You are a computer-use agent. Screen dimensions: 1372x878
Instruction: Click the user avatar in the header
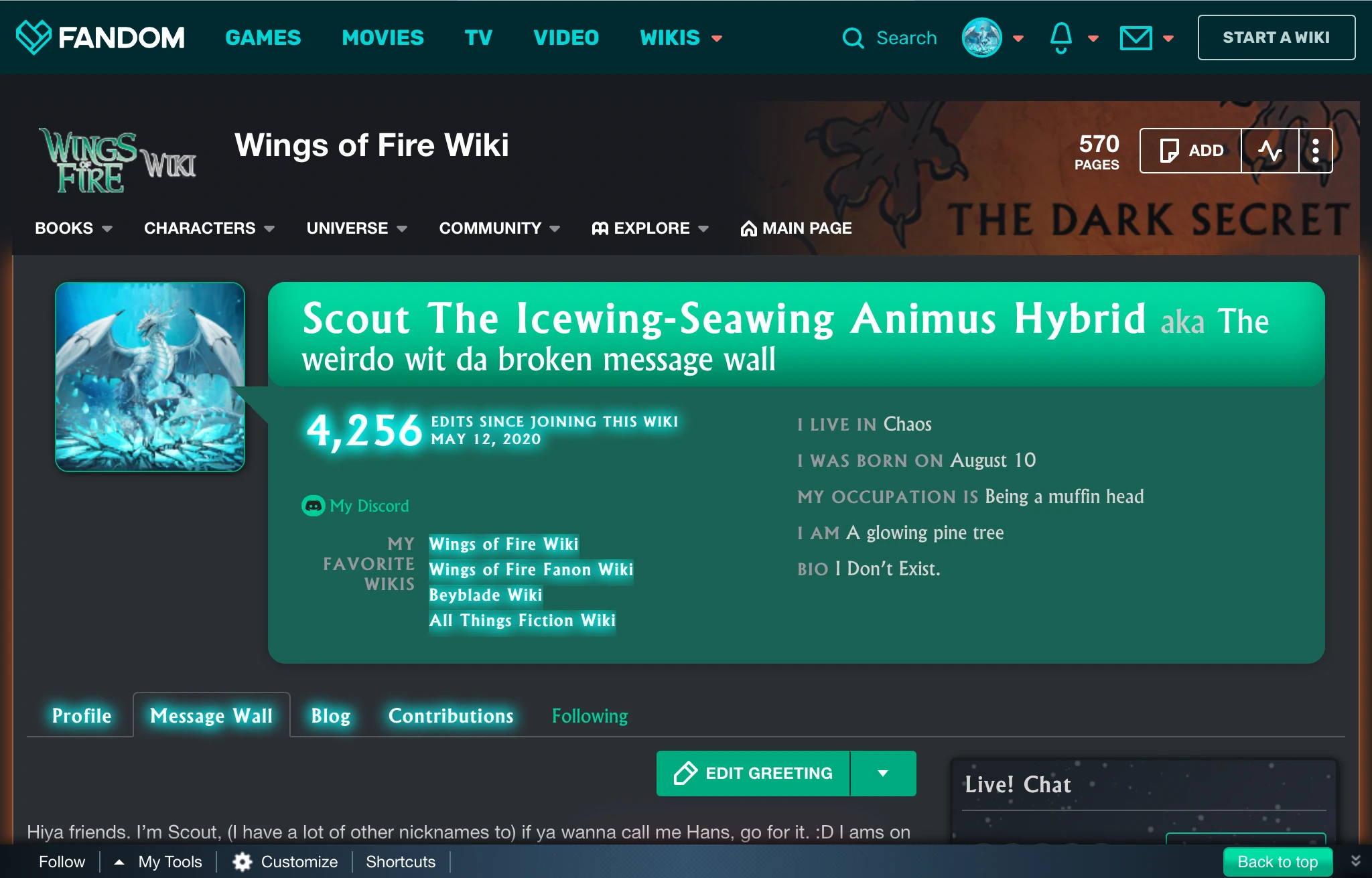[981, 38]
